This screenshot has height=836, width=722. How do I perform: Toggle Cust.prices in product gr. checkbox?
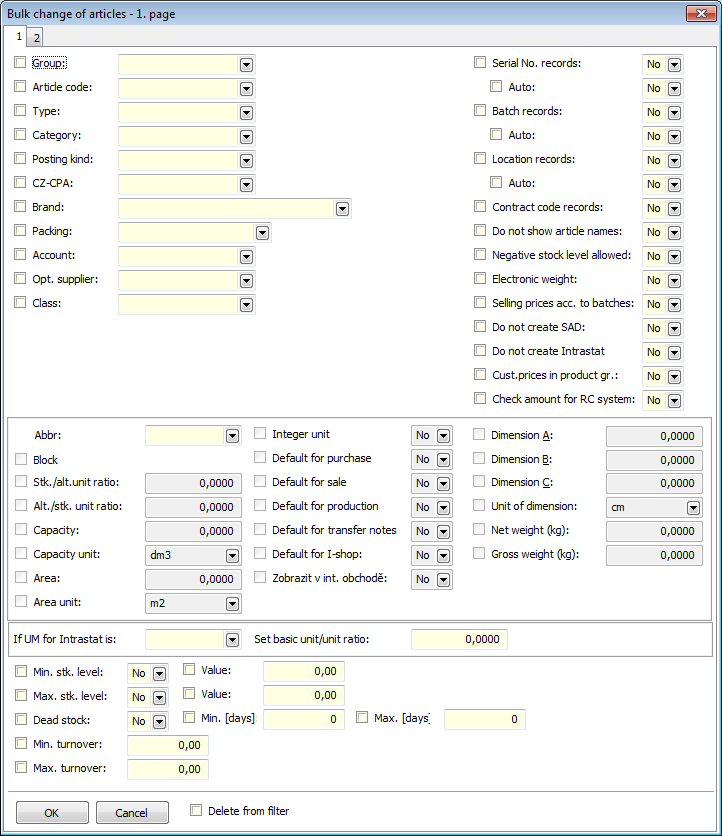click(480, 374)
